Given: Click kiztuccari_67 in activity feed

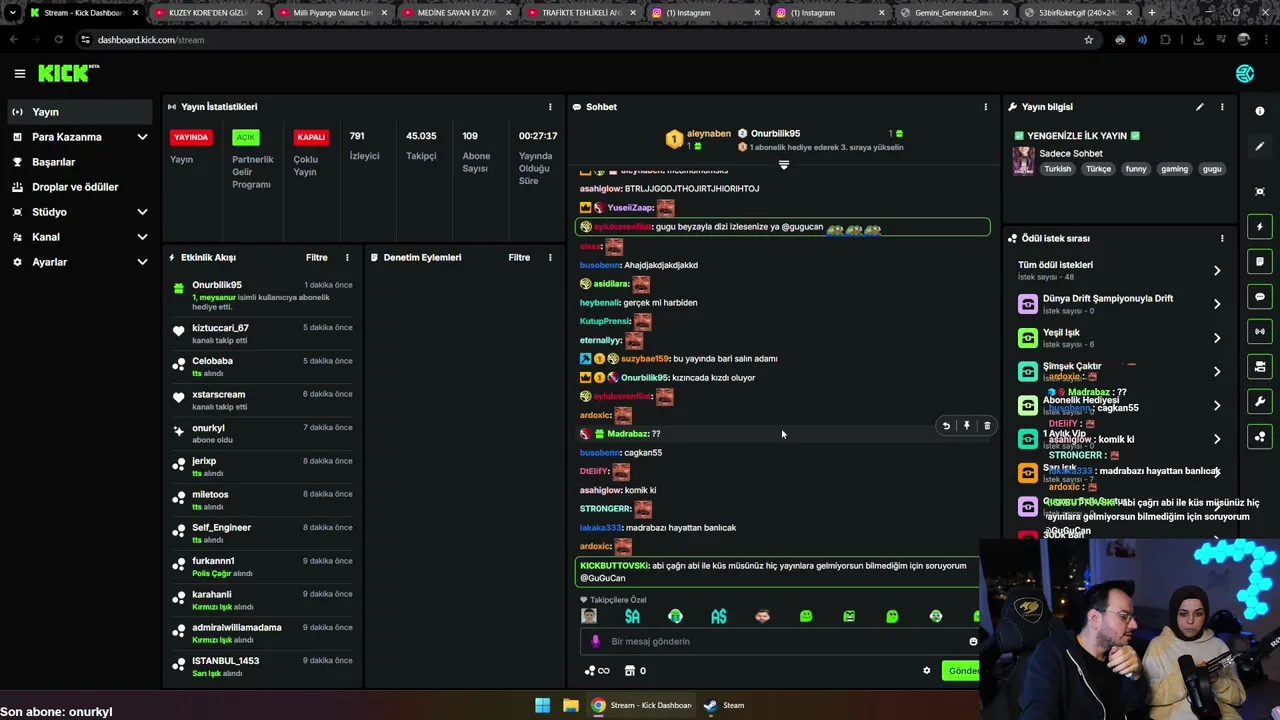Looking at the screenshot, I should (x=220, y=328).
